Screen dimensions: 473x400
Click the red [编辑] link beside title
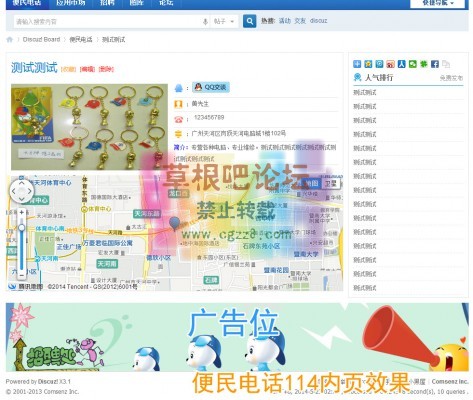click(87, 69)
